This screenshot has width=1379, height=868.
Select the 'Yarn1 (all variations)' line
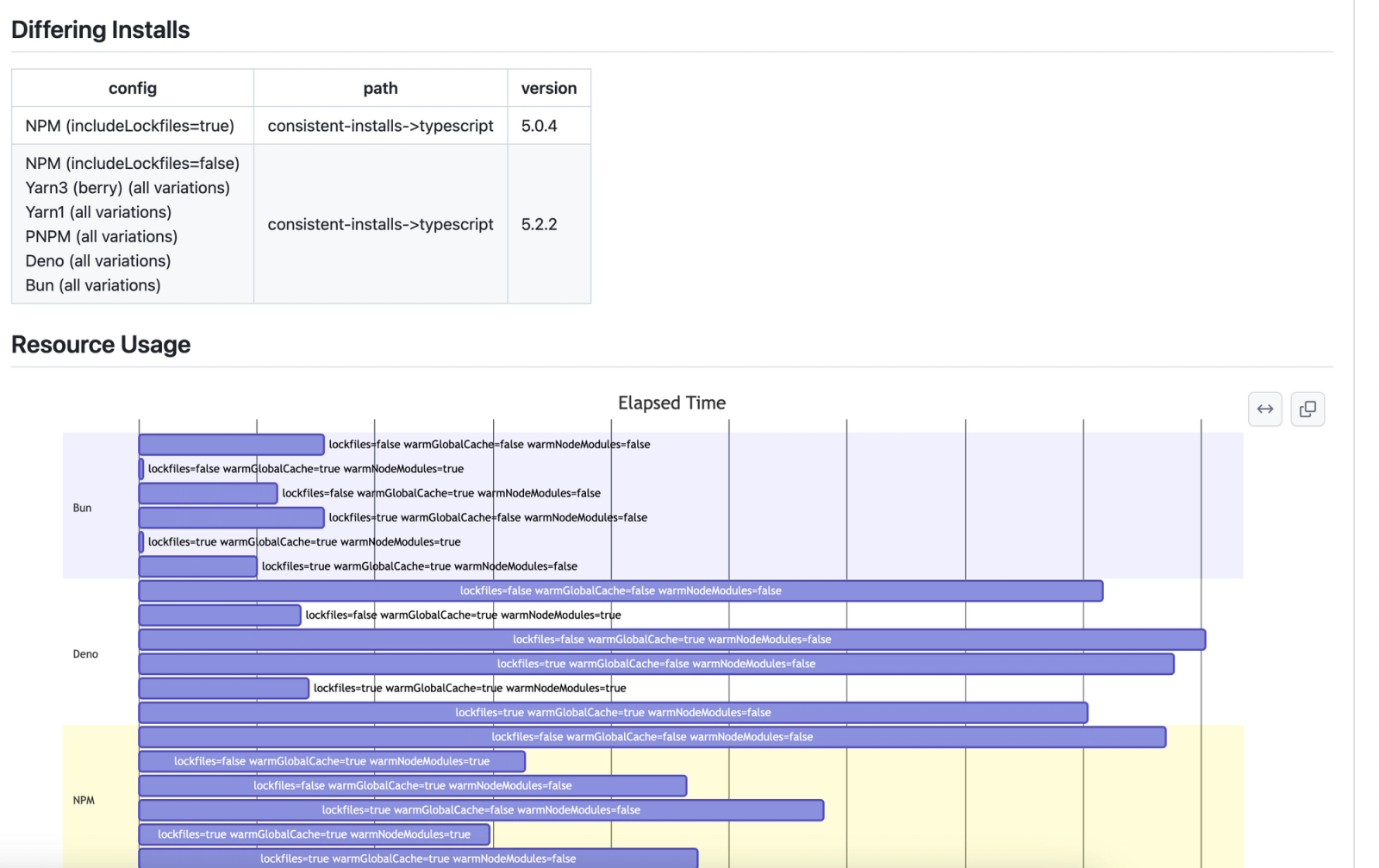click(98, 212)
